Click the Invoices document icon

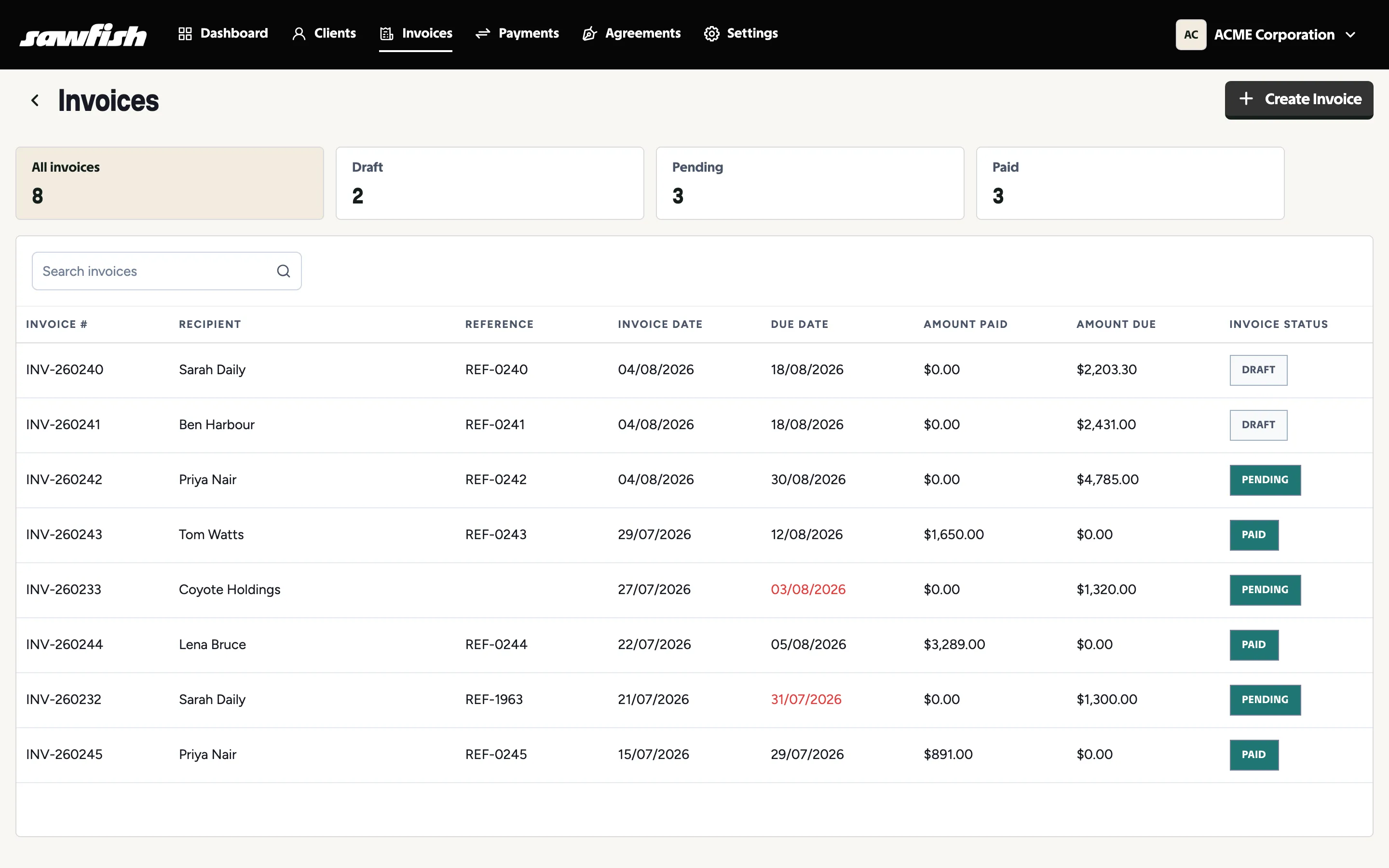[x=386, y=34]
